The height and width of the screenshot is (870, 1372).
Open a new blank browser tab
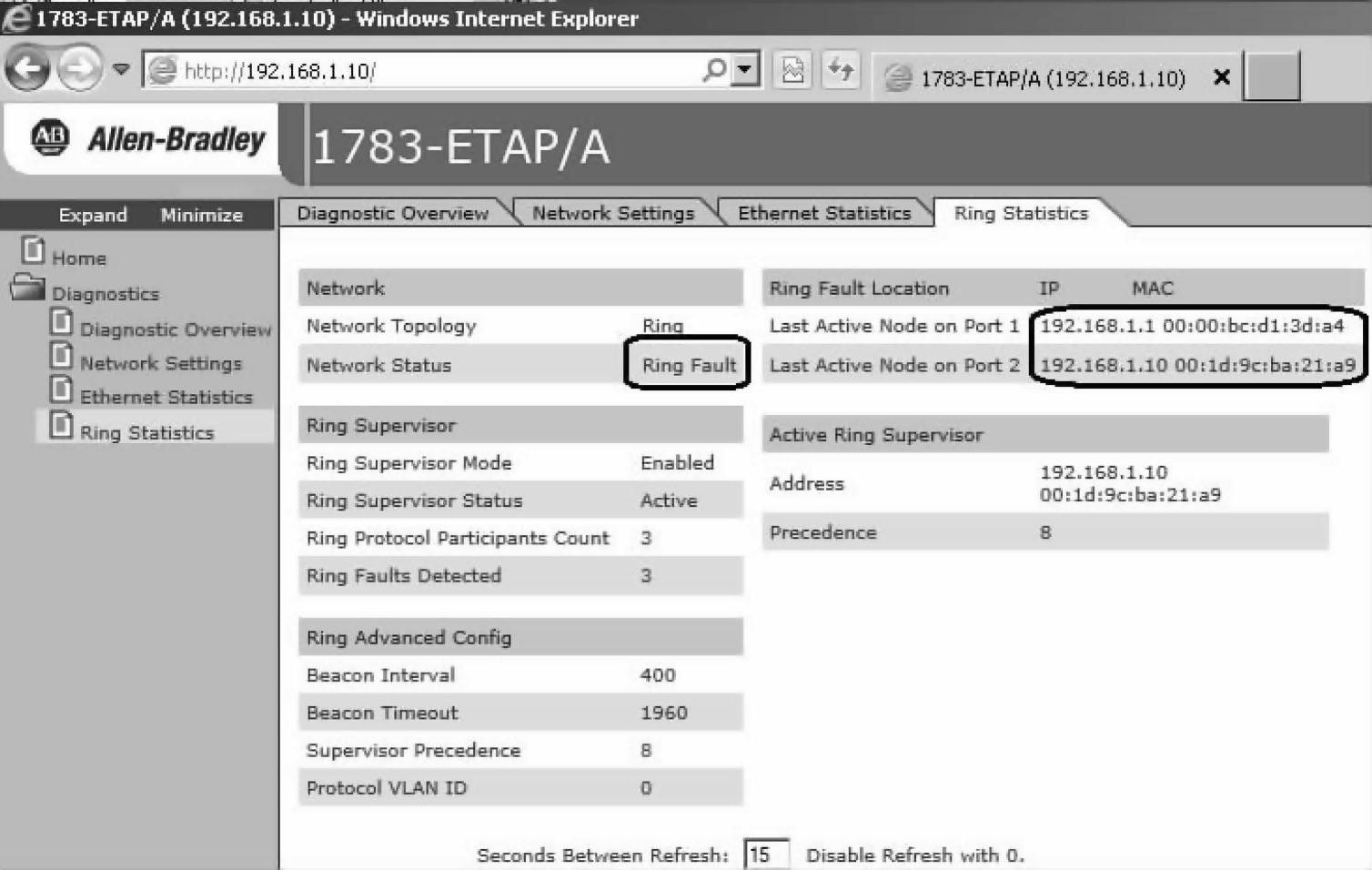(x=1272, y=76)
